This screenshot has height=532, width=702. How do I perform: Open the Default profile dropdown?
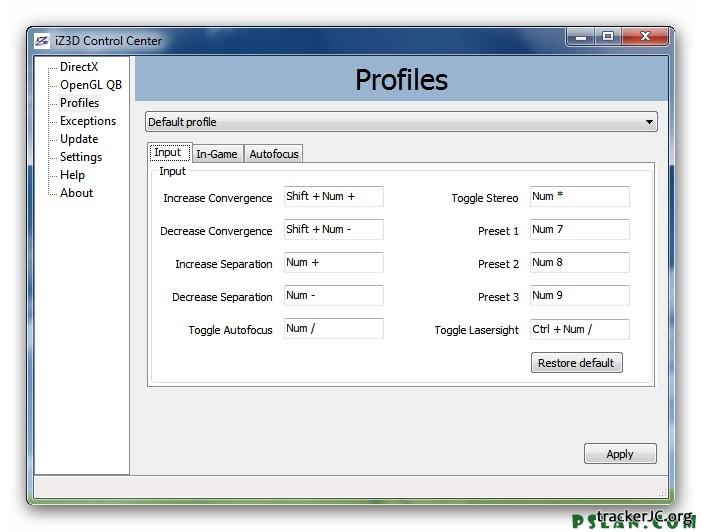coord(401,122)
